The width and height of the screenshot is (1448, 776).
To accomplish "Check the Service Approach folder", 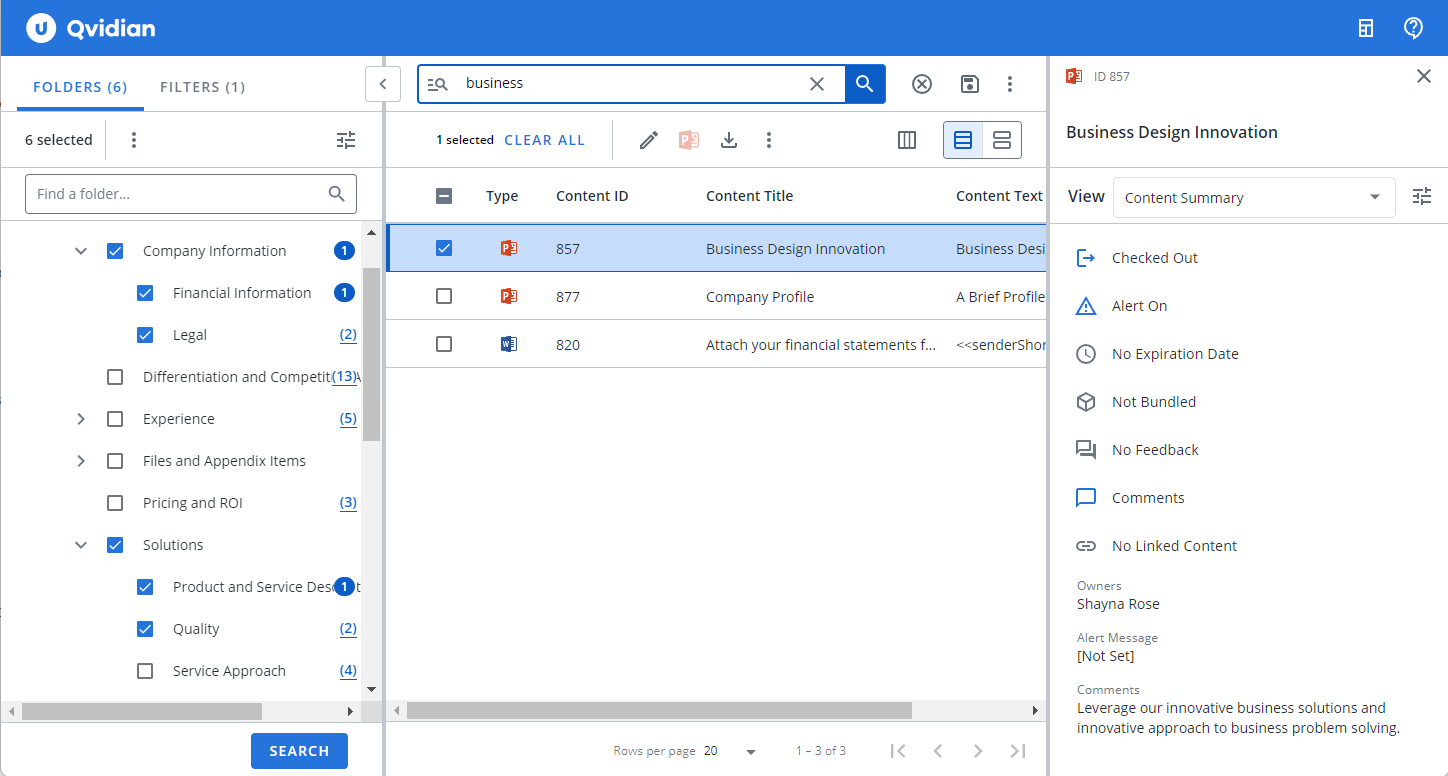I will (145, 671).
